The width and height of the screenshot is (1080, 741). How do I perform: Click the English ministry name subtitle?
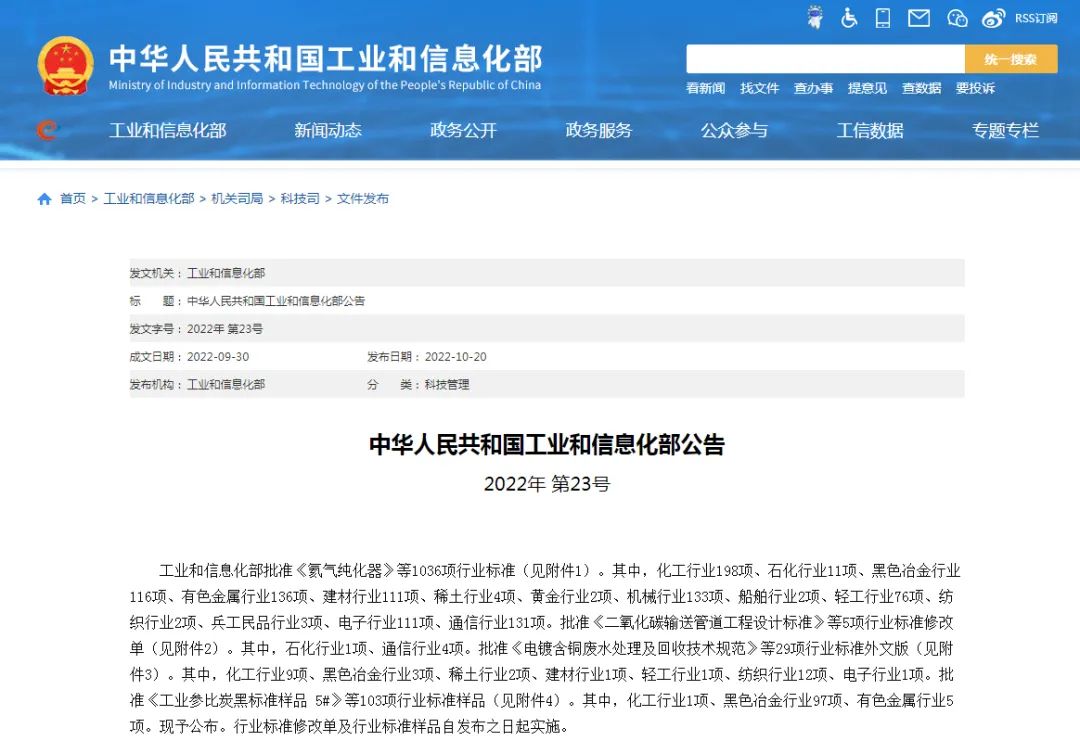pyautogui.click(x=324, y=85)
